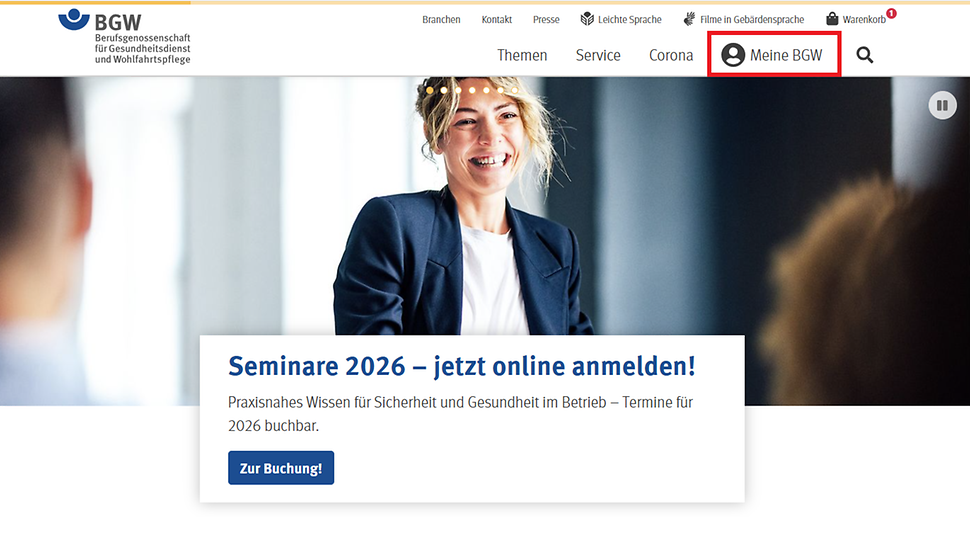Open the Corona menu item
This screenshot has width=970, height=546.
click(671, 55)
